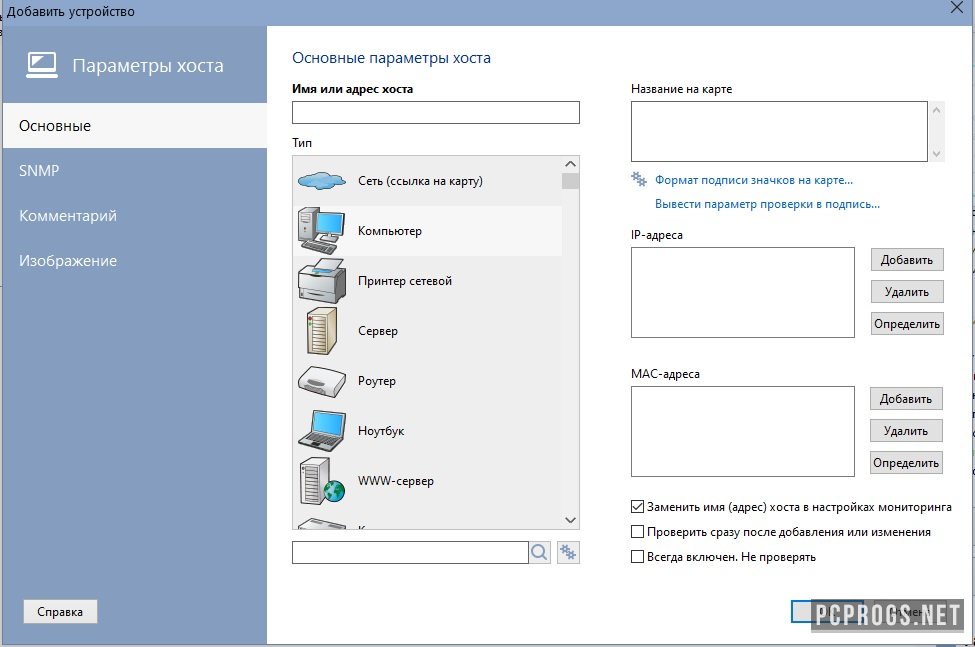Uncheck Заменить имя (адрес) хоста checkbox
The height and width of the screenshot is (647, 975).
638,507
